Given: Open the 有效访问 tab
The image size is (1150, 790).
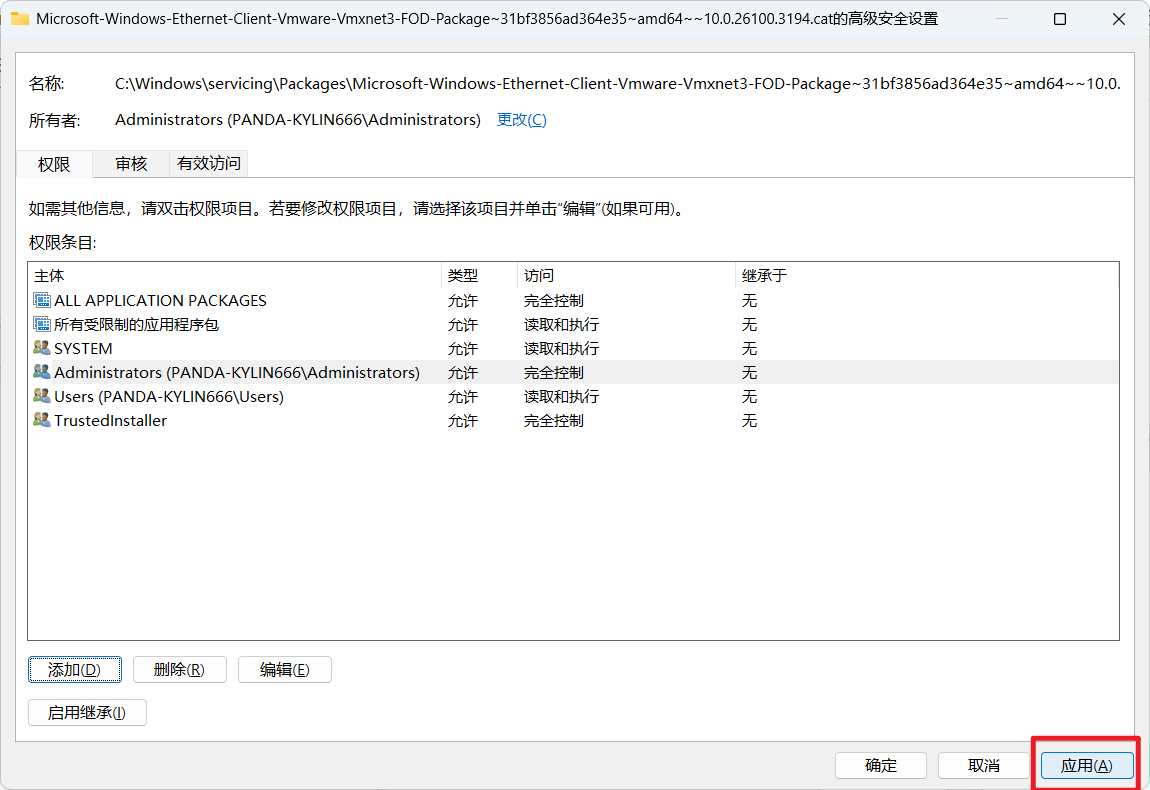Looking at the screenshot, I should [x=209, y=164].
